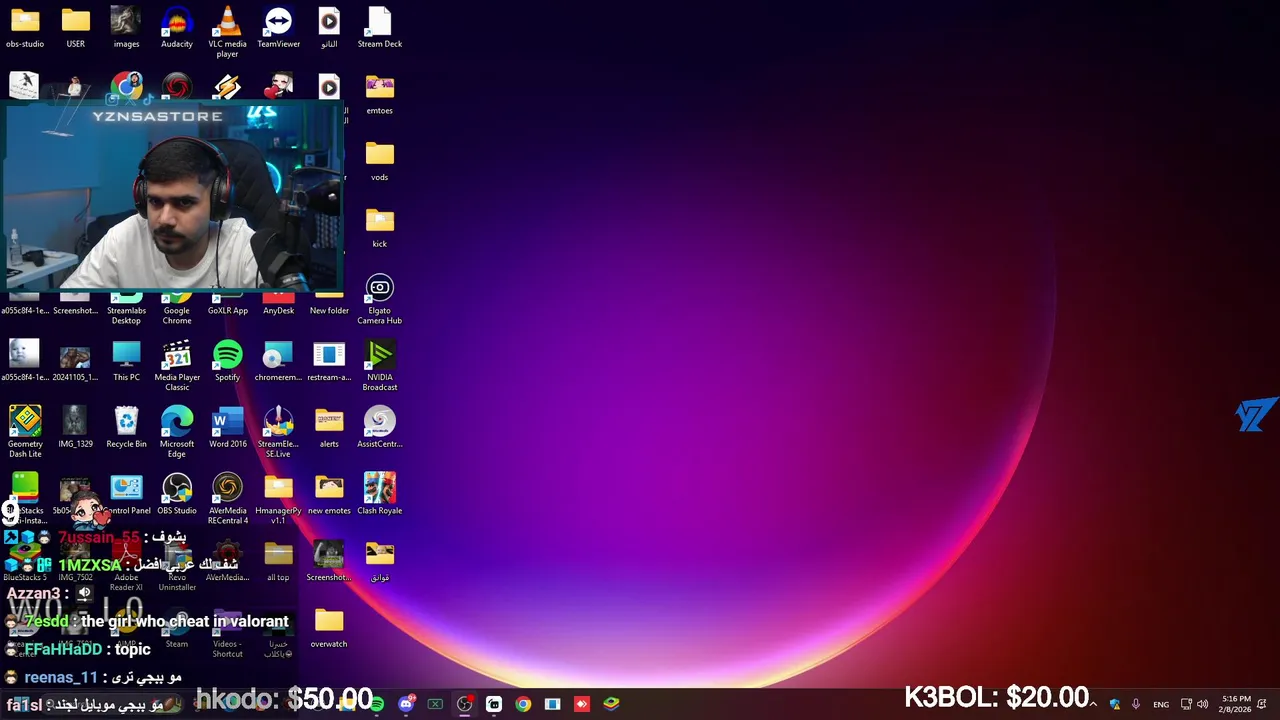Open the Xbox Game Bar taskbar icon
The image size is (1280, 720).
(435, 704)
